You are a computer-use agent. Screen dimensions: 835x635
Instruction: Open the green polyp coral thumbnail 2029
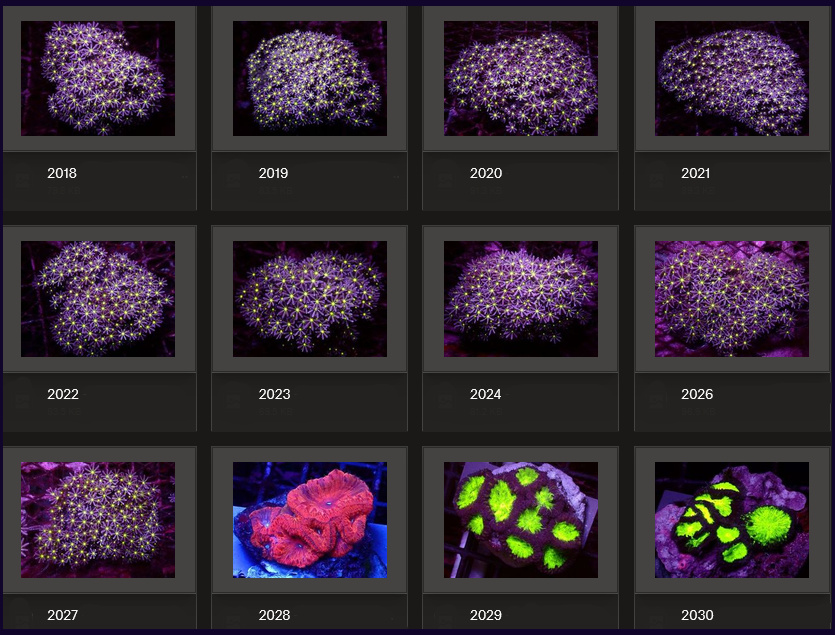[521, 520]
